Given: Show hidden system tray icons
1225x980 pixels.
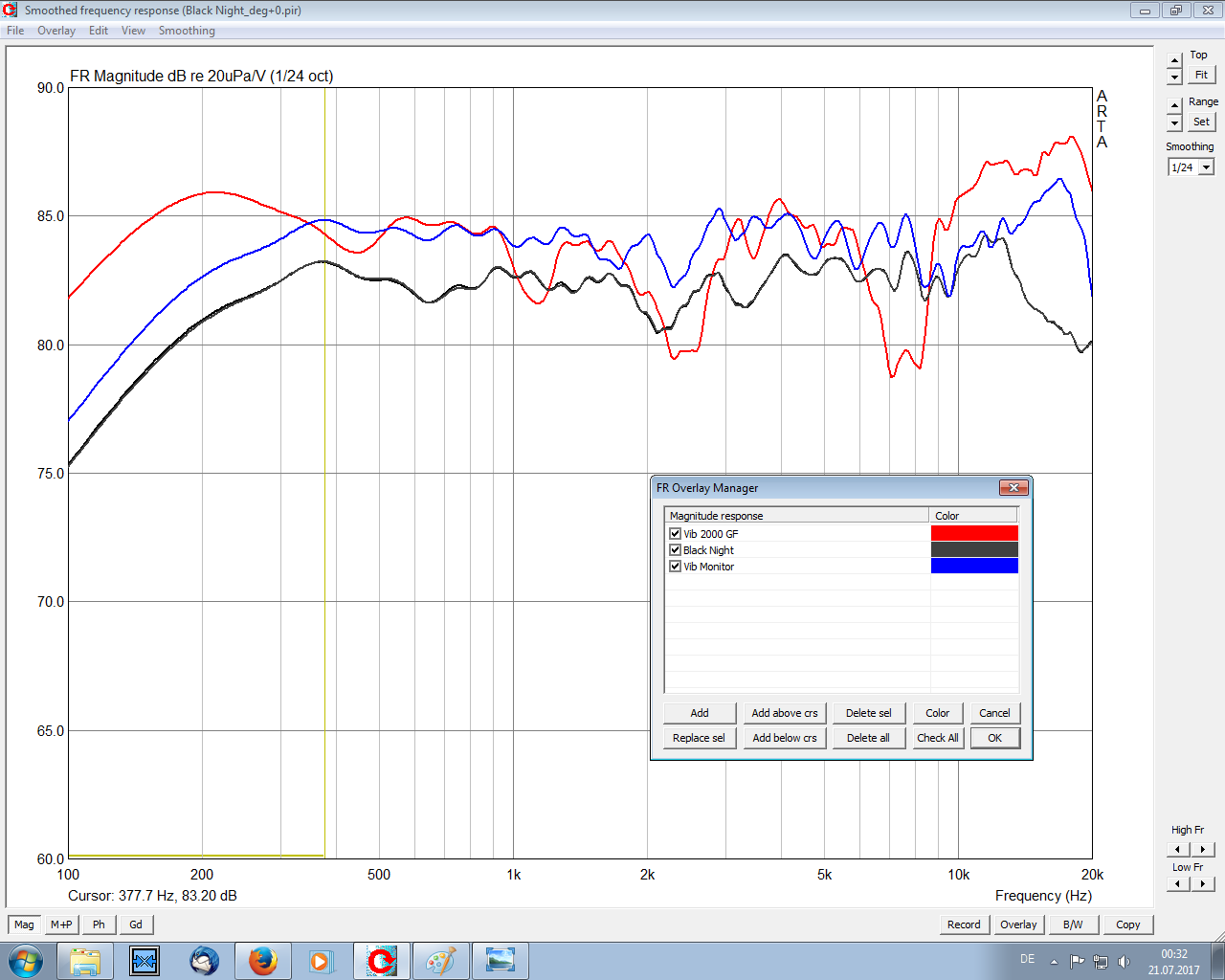Looking at the screenshot, I should coord(1054,962).
